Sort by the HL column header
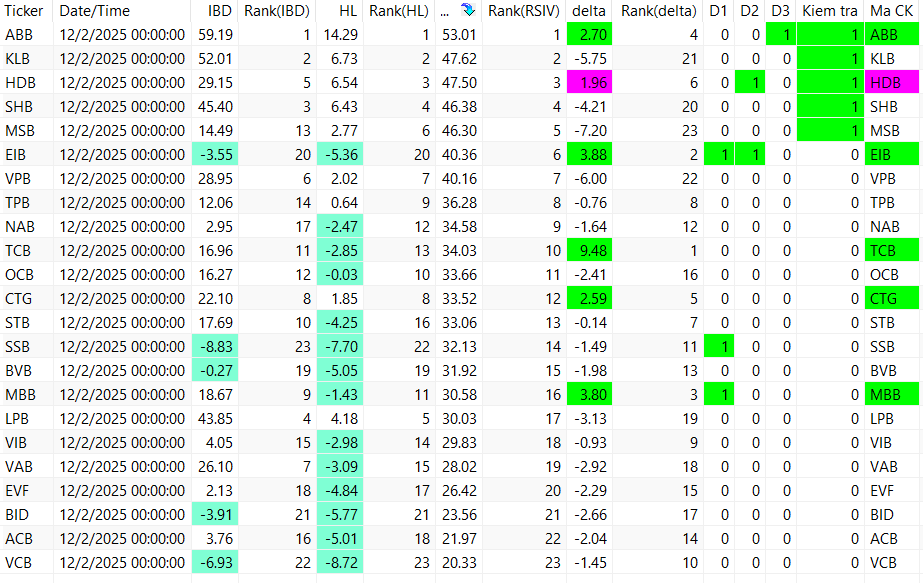The width and height of the screenshot is (923, 583). [348, 11]
